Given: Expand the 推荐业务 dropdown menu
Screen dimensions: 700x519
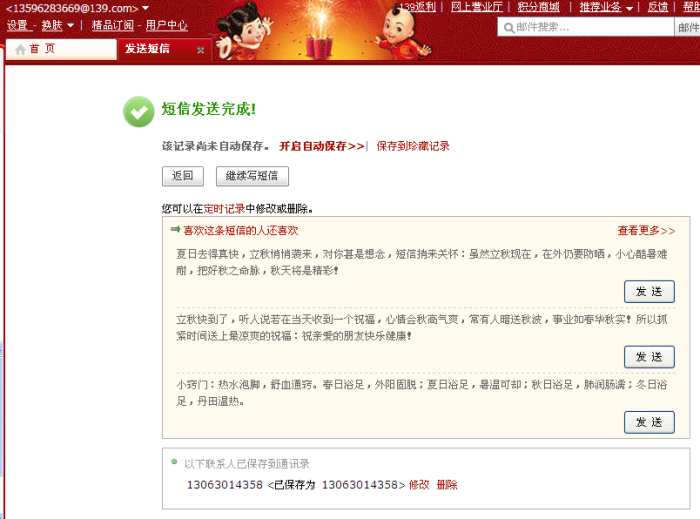Looking at the screenshot, I should (x=629, y=8).
